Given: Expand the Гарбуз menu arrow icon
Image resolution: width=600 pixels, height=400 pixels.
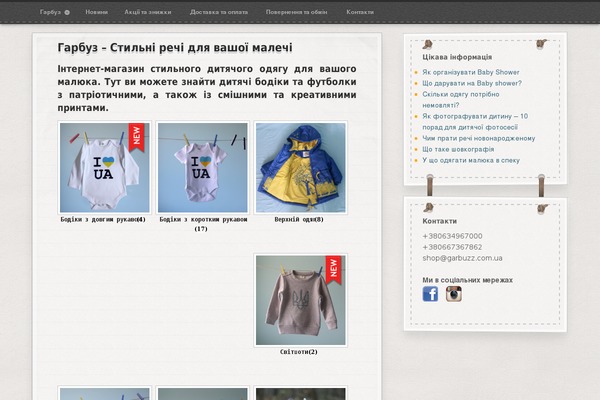Looking at the screenshot, I should (67, 12).
